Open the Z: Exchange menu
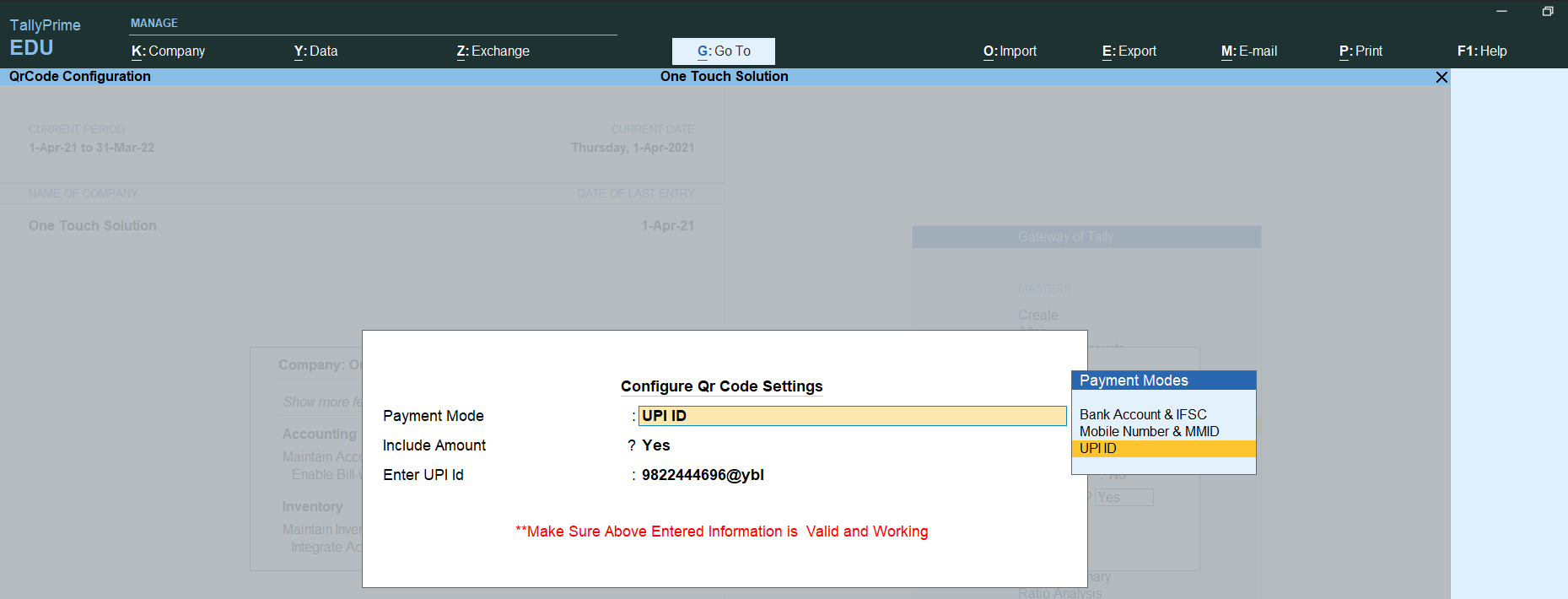1568x599 pixels. pyautogui.click(x=493, y=51)
